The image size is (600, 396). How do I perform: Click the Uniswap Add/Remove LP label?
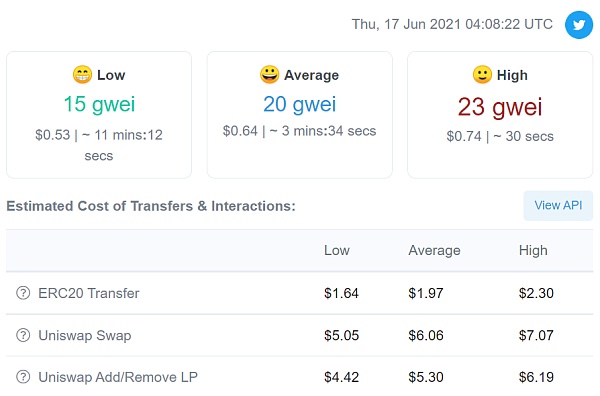tap(118, 377)
